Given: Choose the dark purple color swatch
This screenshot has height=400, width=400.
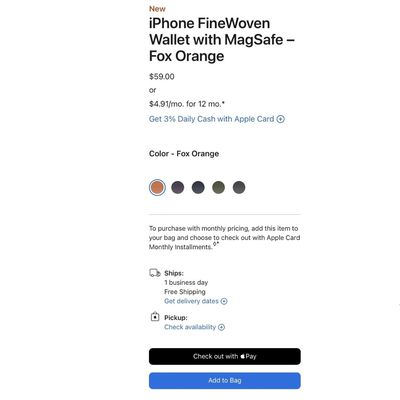Looking at the screenshot, I should (178, 187).
